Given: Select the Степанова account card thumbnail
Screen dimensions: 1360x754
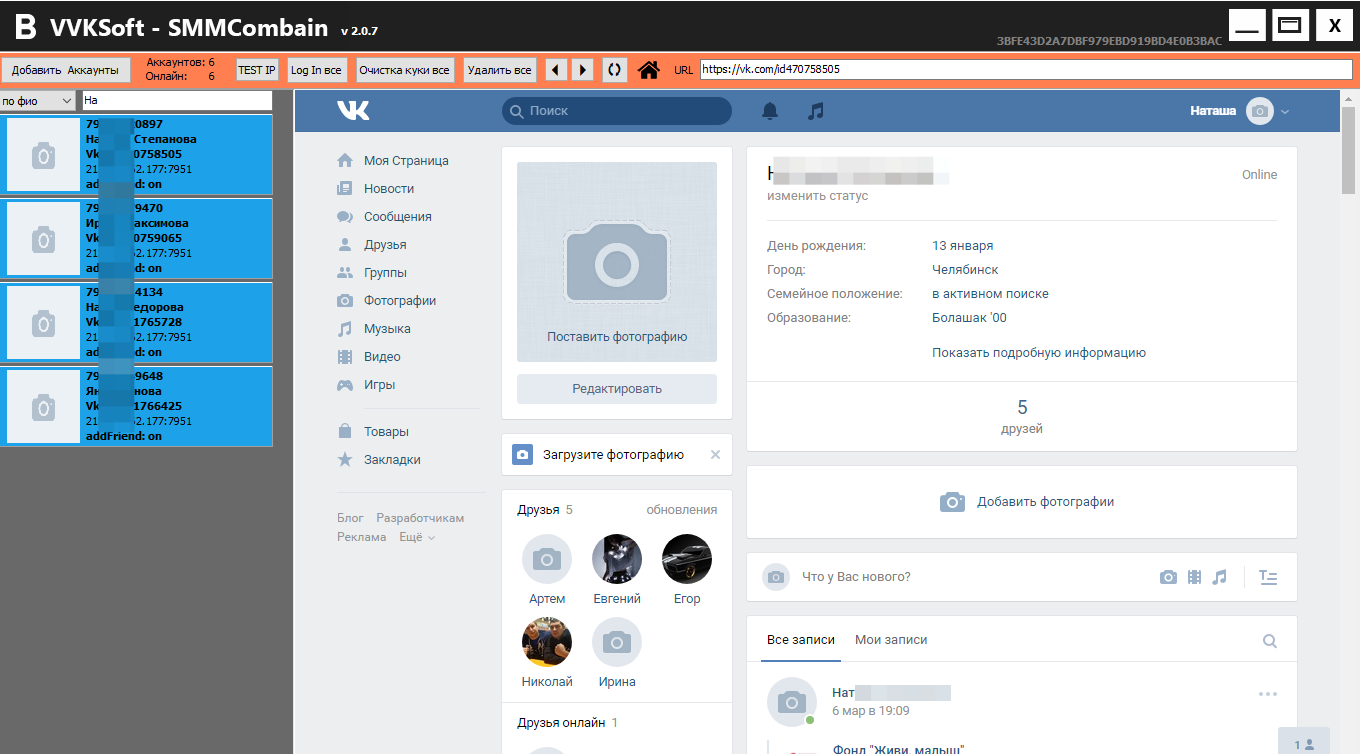Looking at the screenshot, I should 43,155.
